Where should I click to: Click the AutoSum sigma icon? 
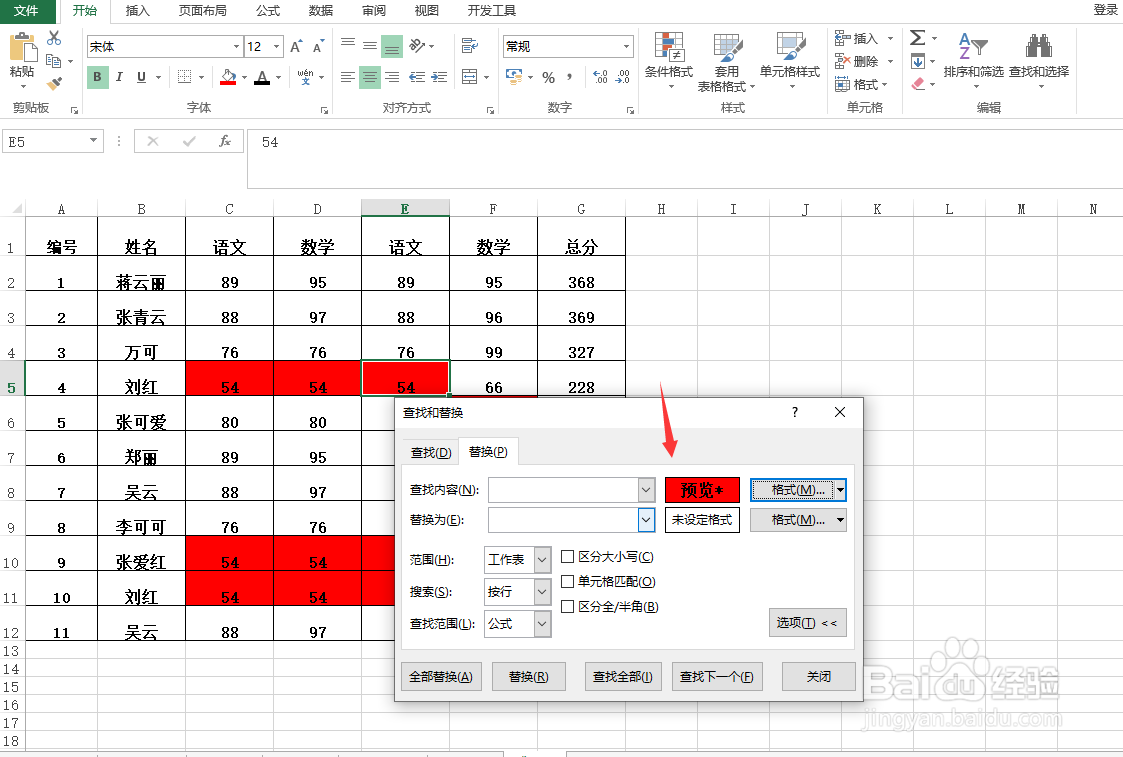pyautogui.click(x=917, y=38)
